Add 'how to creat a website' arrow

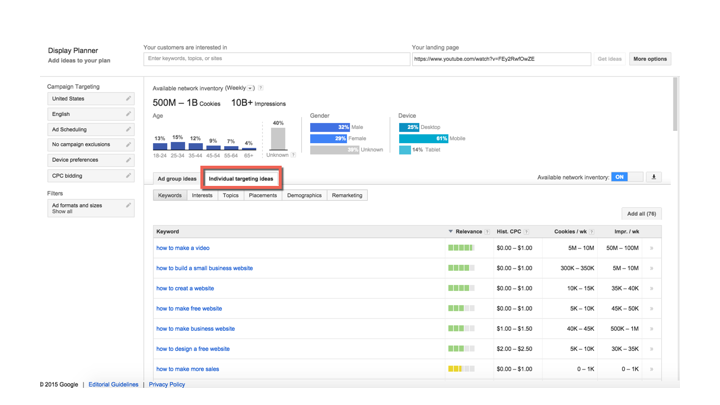(652, 288)
